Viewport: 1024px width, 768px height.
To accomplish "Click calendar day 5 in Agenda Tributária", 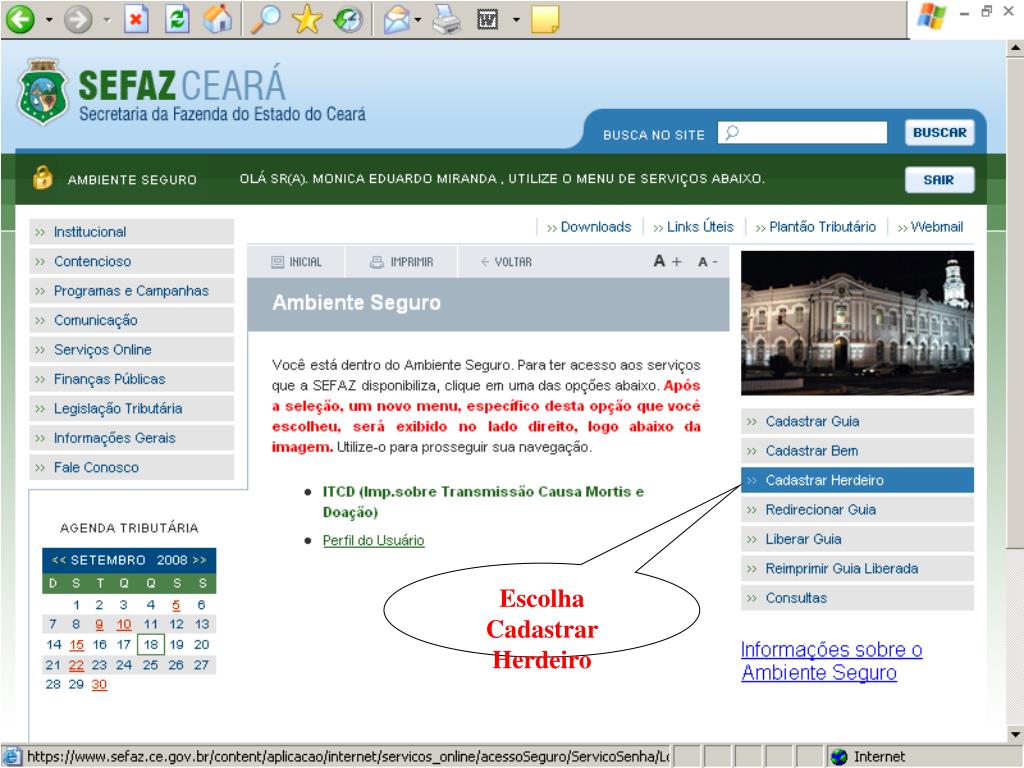I will (176, 605).
